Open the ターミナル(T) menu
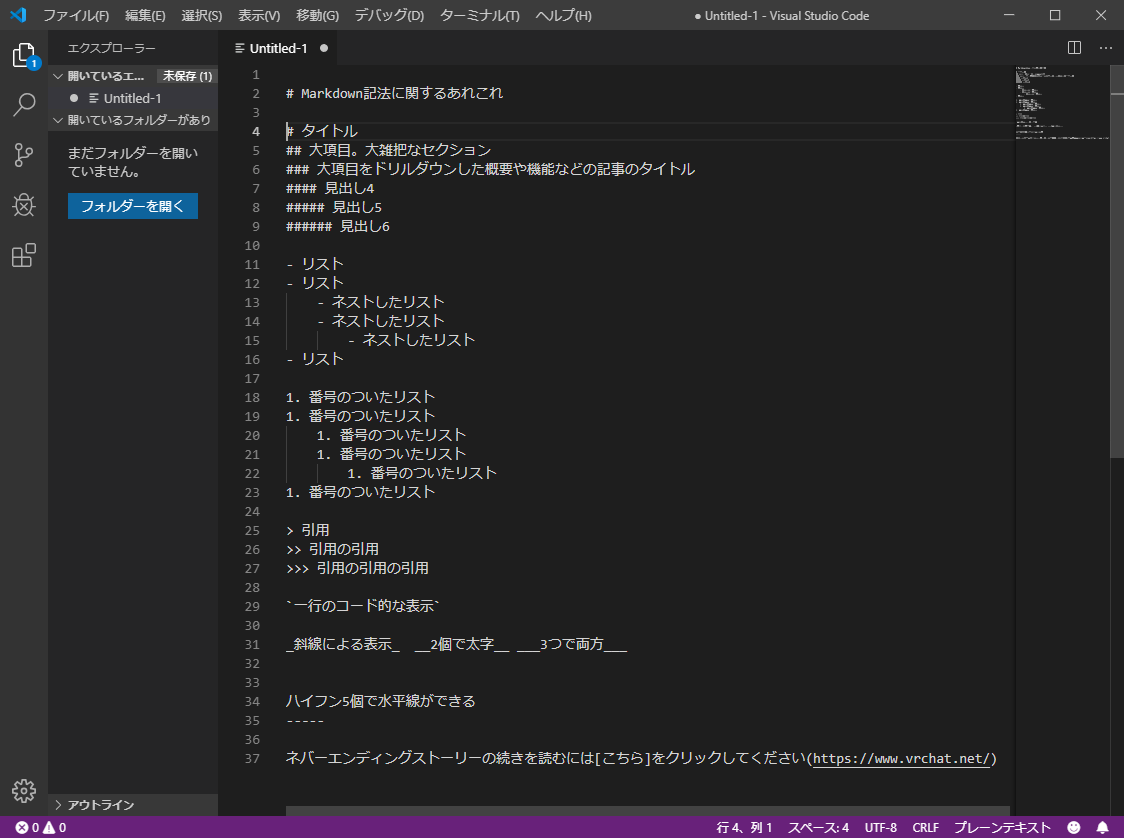 coord(480,15)
